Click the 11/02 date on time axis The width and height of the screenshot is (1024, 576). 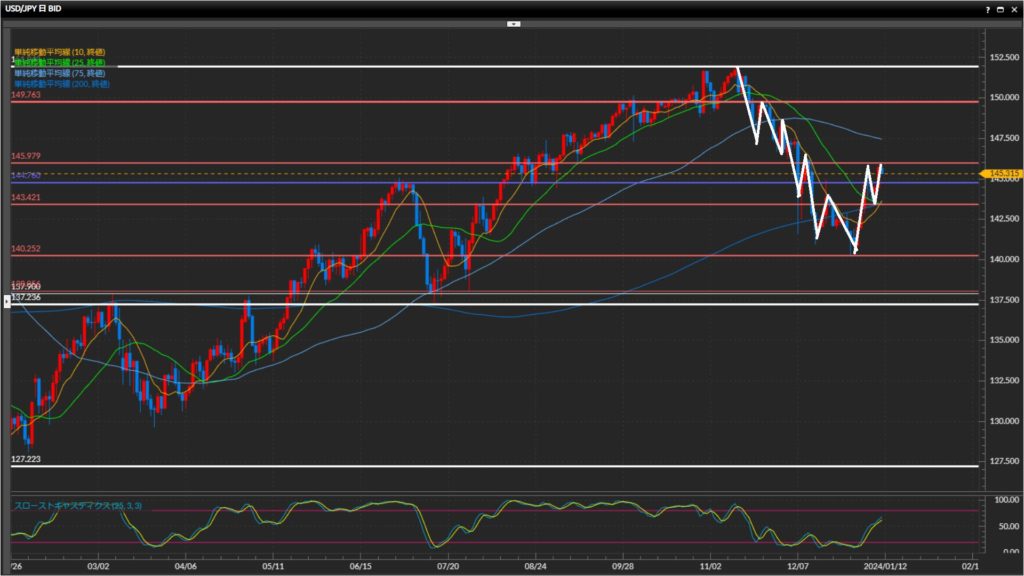tap(709, 565)
